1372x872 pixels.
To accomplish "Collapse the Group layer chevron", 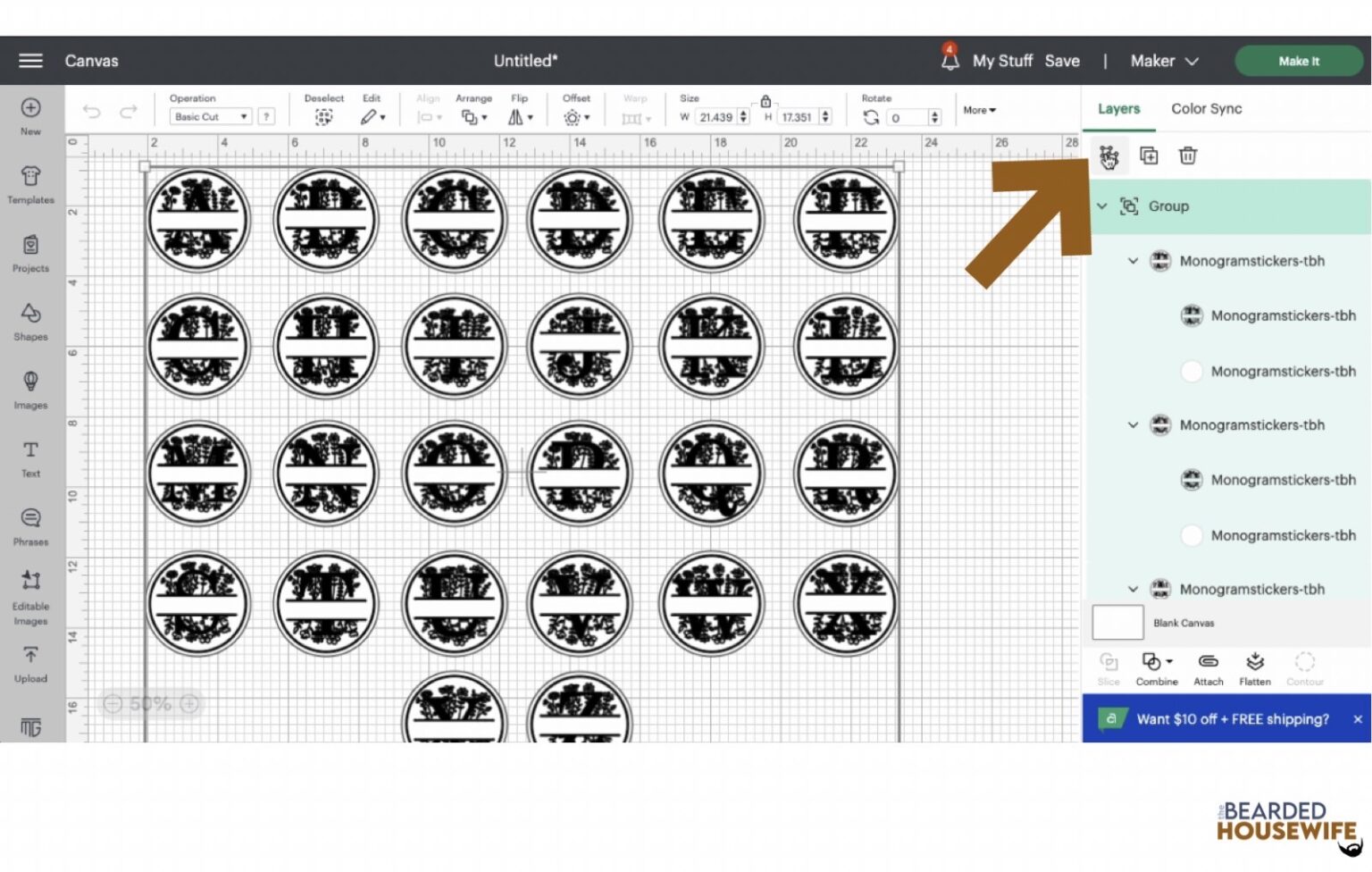I will point(1102,206).
